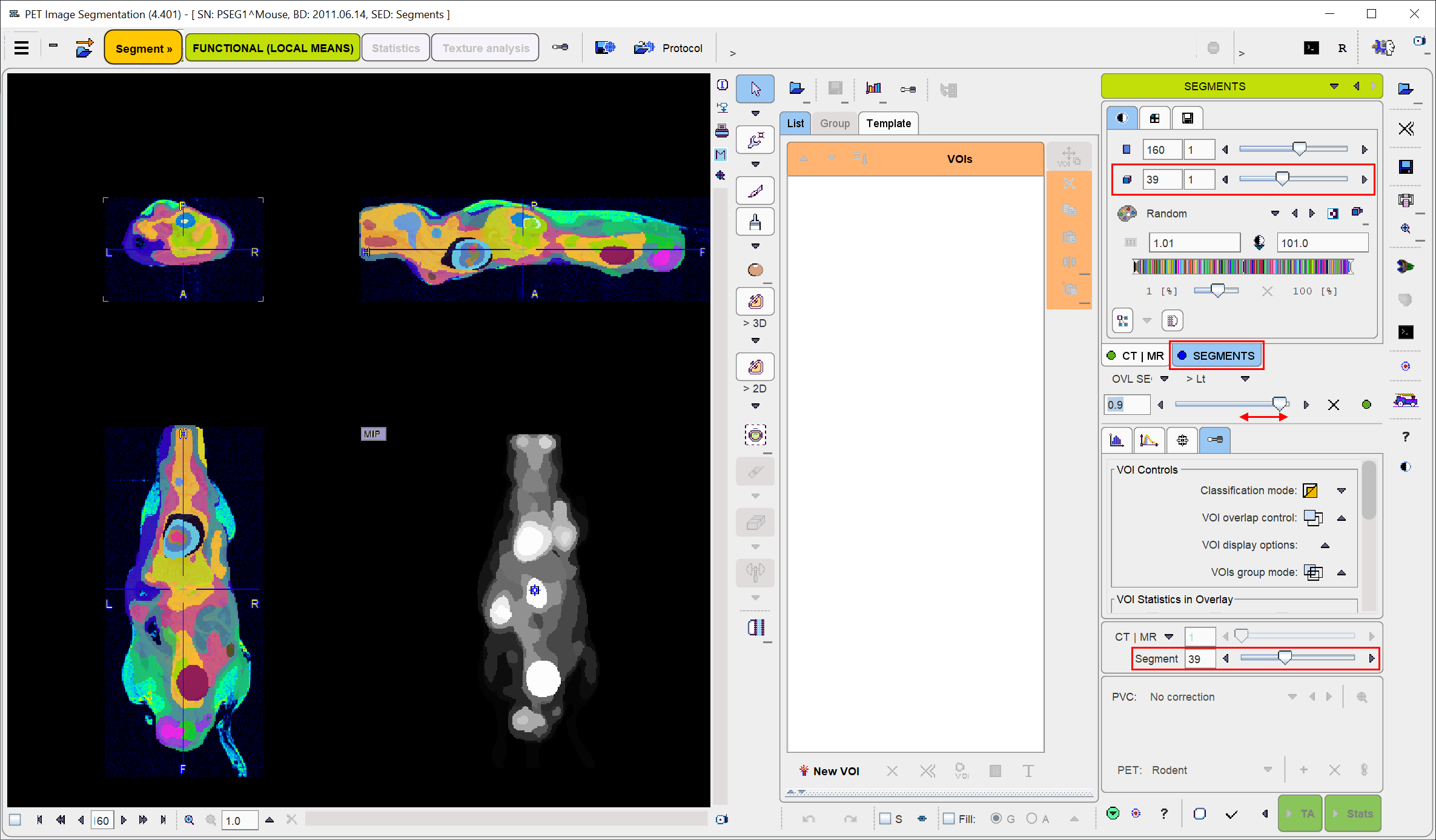Click the remove fusion X icon
Image resolution: width=1436 pixels, height=840 pixels.
[1334, 405]
